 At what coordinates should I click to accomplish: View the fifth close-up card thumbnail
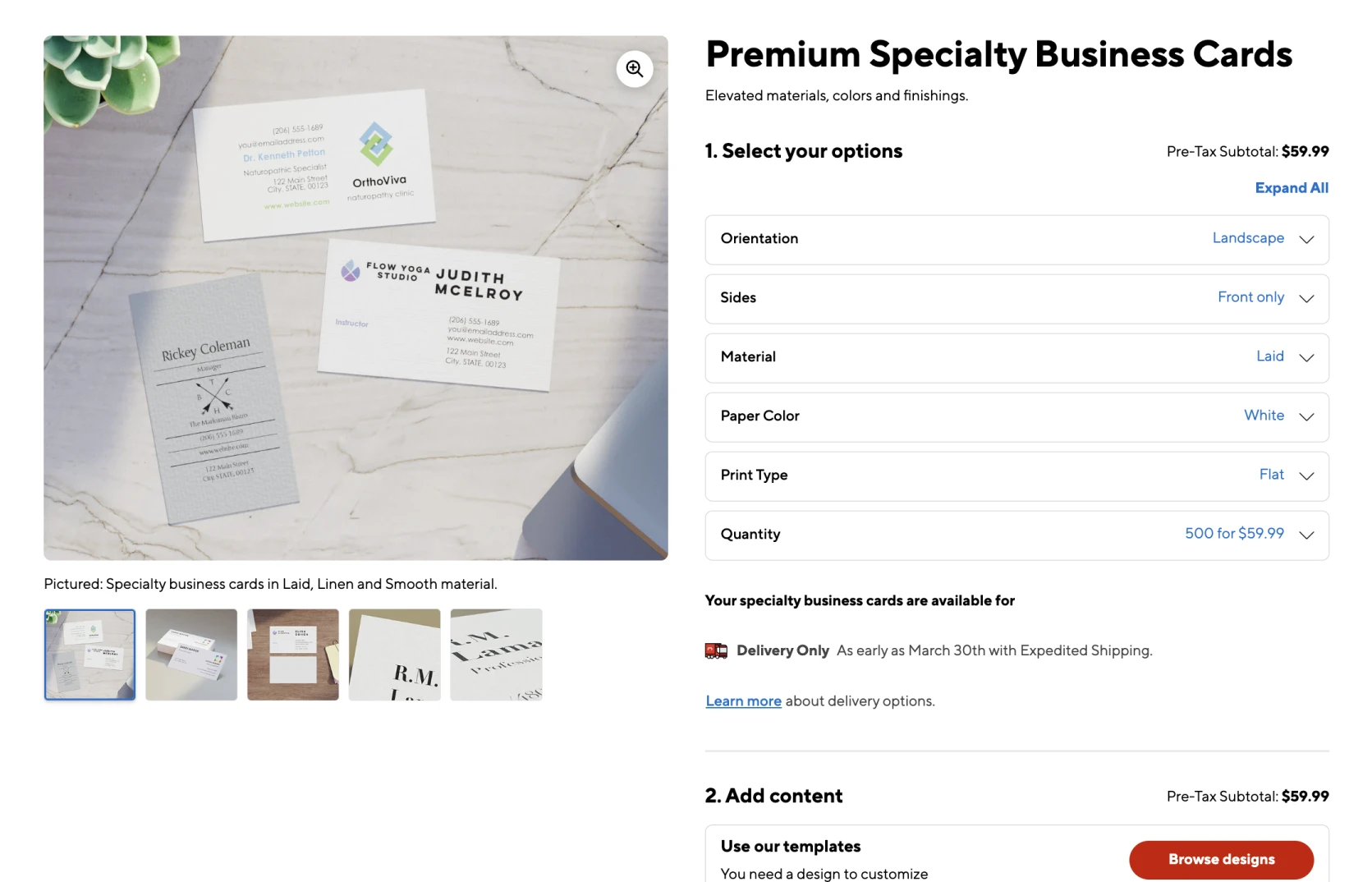[497, 655]
